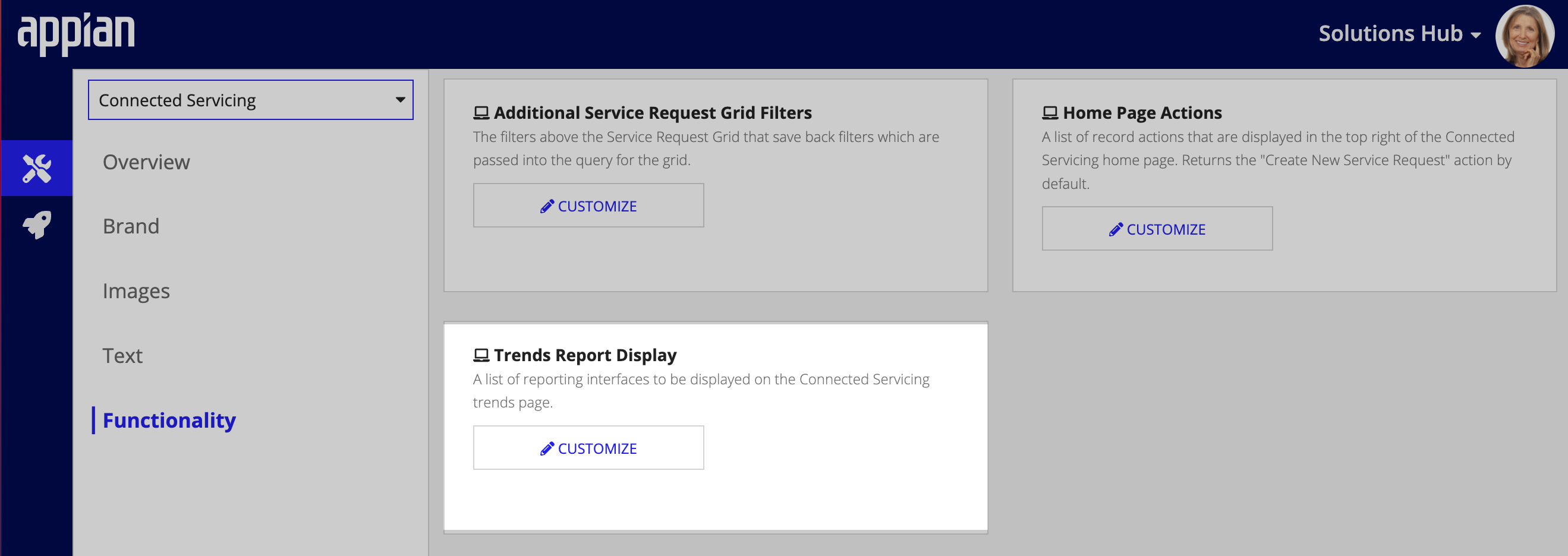Go to the Overview section
Viewport: 1568px width, 556px height.
click(146, 162)
